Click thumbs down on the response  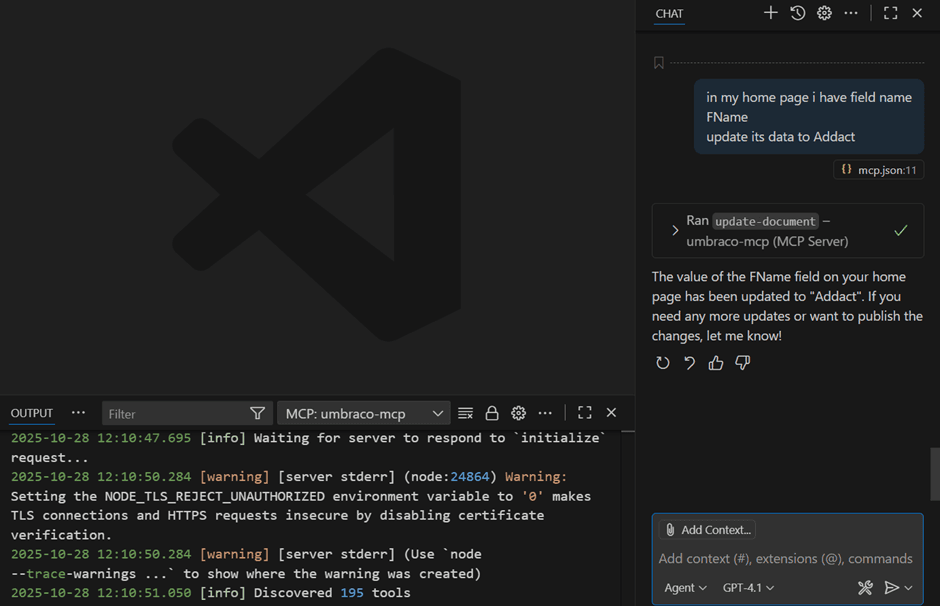[742, 363]
